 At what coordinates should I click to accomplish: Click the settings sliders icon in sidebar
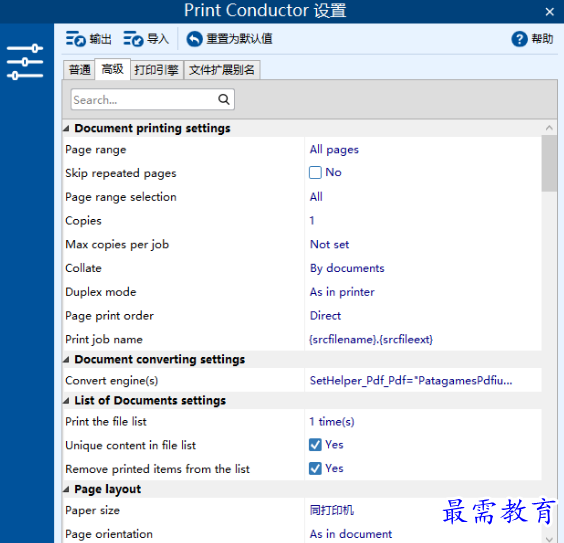(25, 62)
